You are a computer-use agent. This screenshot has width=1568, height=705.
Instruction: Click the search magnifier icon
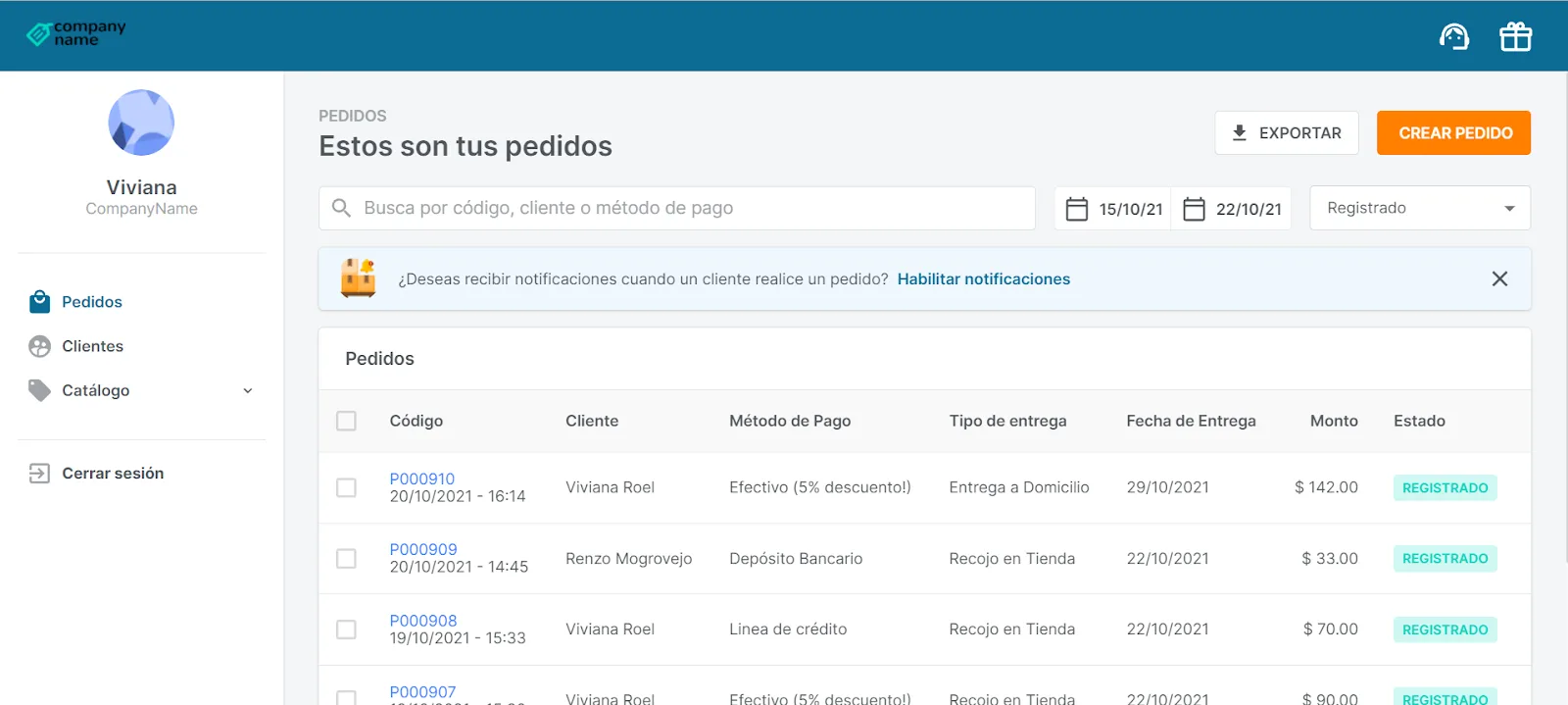(341, 208)
